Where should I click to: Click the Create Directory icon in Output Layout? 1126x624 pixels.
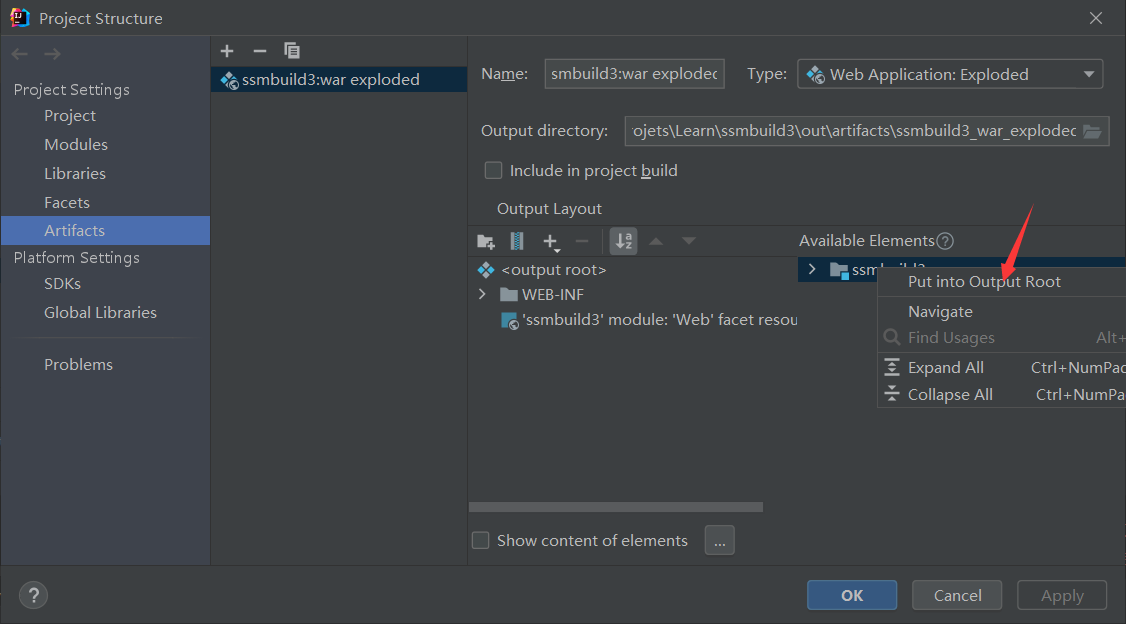click(486, 241)
